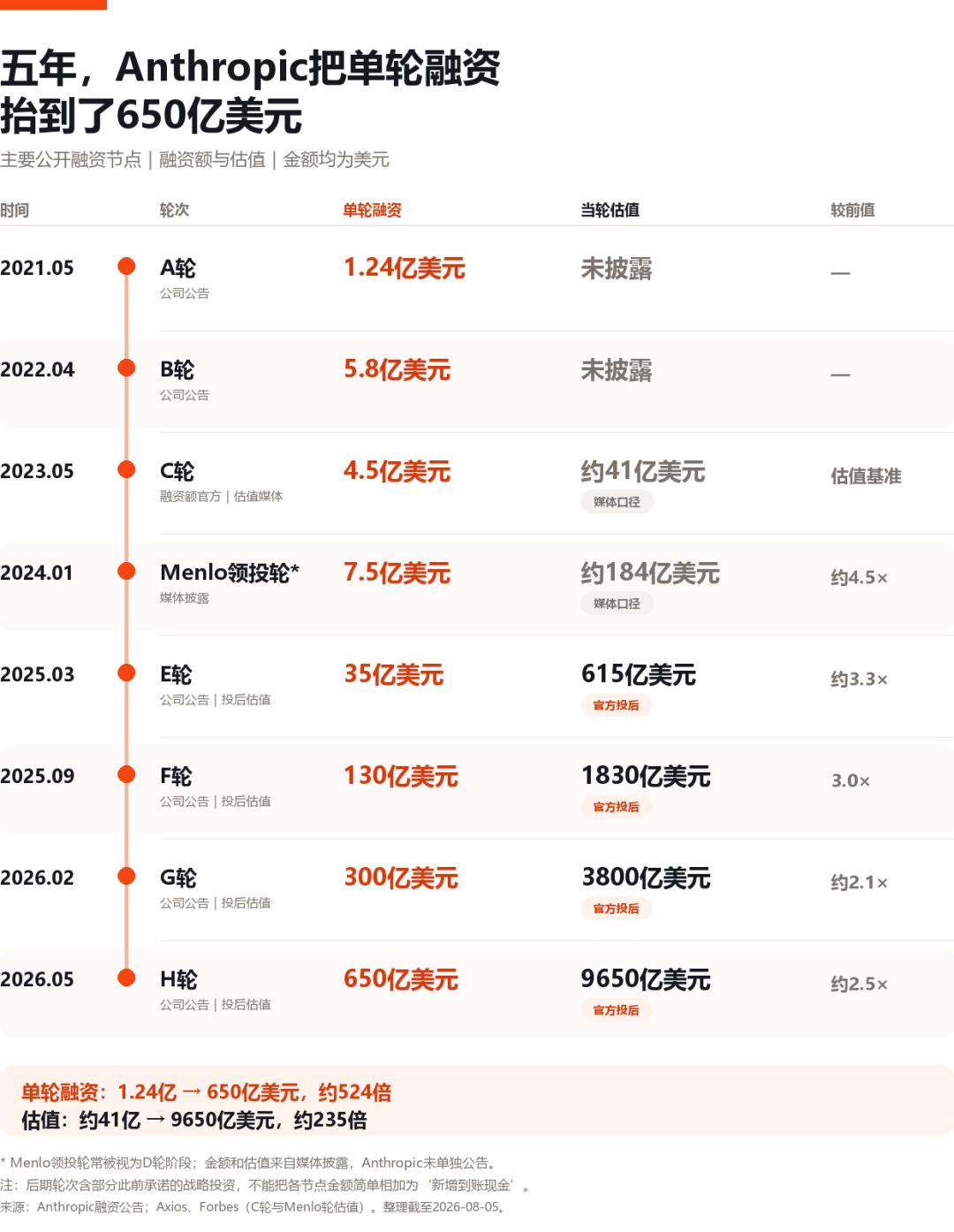Click the 注 note about strategic investments

click(265, 1185)
